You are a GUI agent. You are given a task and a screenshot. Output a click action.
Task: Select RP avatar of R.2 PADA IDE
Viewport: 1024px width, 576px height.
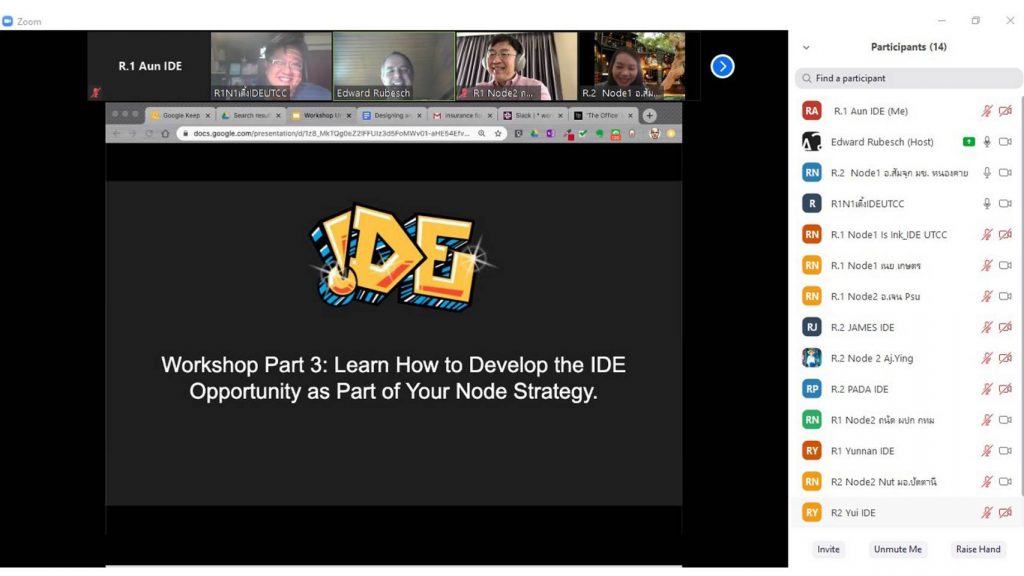click(x=812, y=389)
